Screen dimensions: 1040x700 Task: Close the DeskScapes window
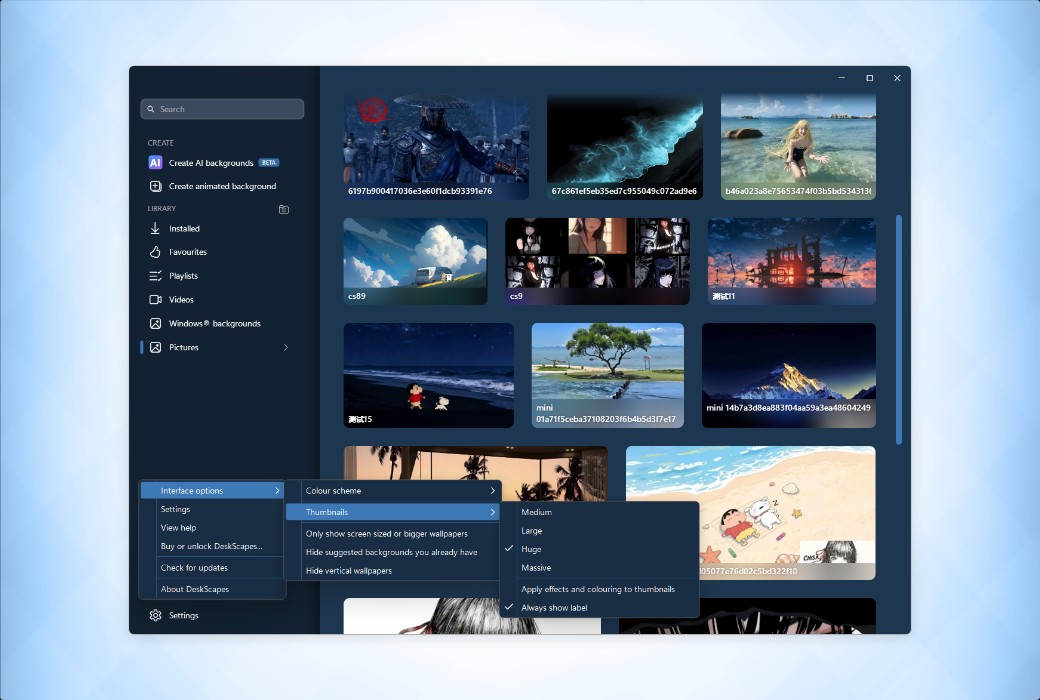click(897, 78)
